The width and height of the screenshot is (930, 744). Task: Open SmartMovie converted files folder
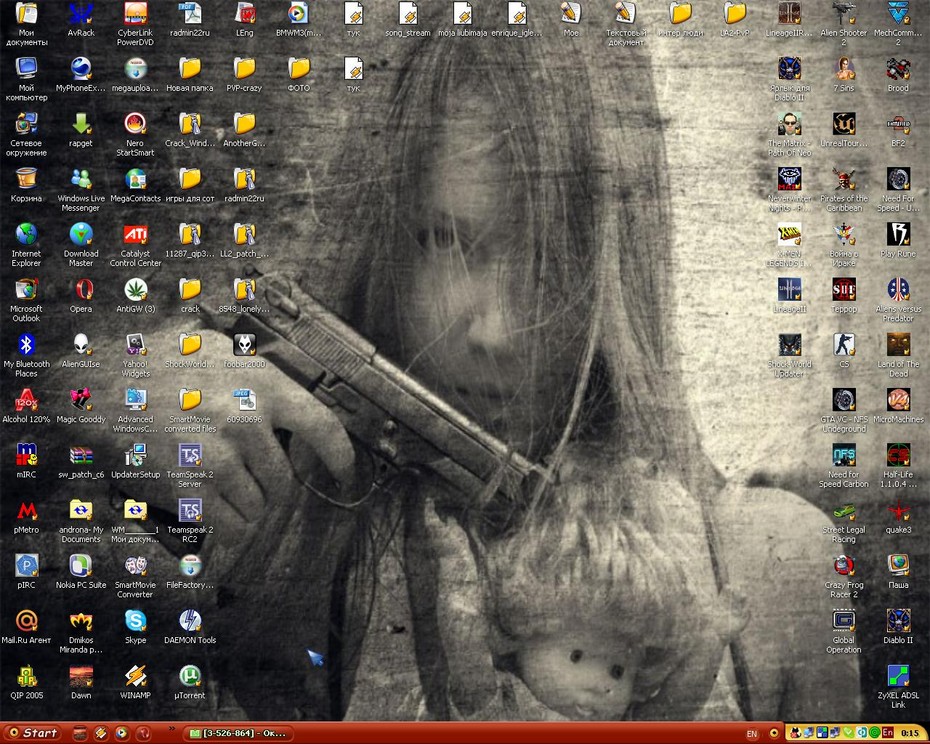[x=190, y=411]
